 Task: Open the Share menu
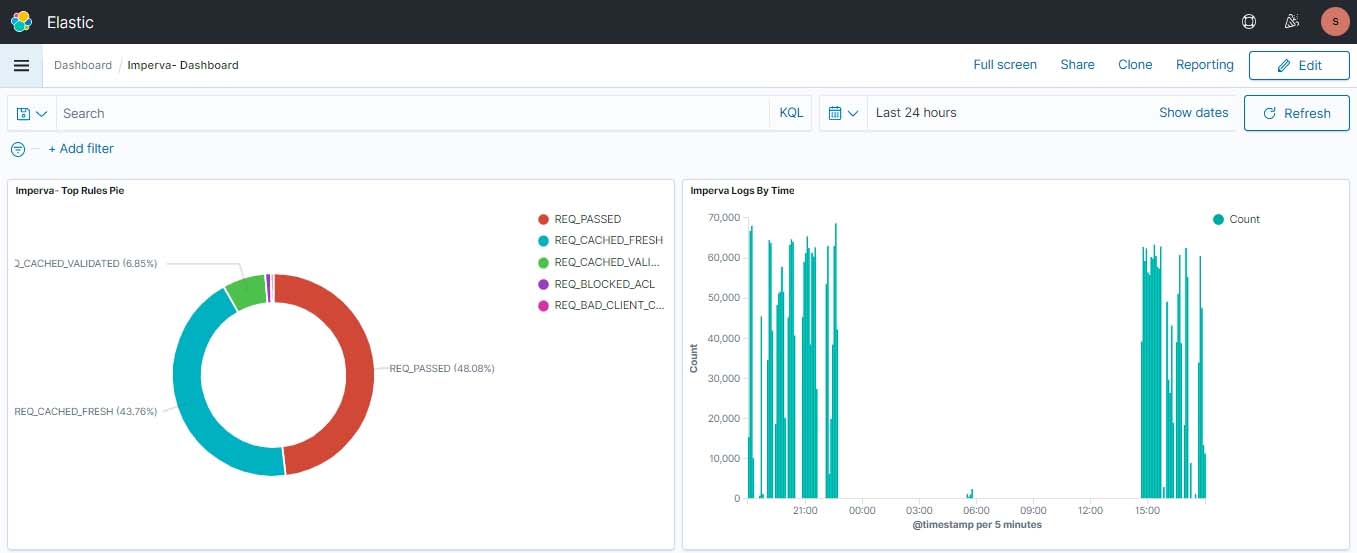pos(1077,65)
